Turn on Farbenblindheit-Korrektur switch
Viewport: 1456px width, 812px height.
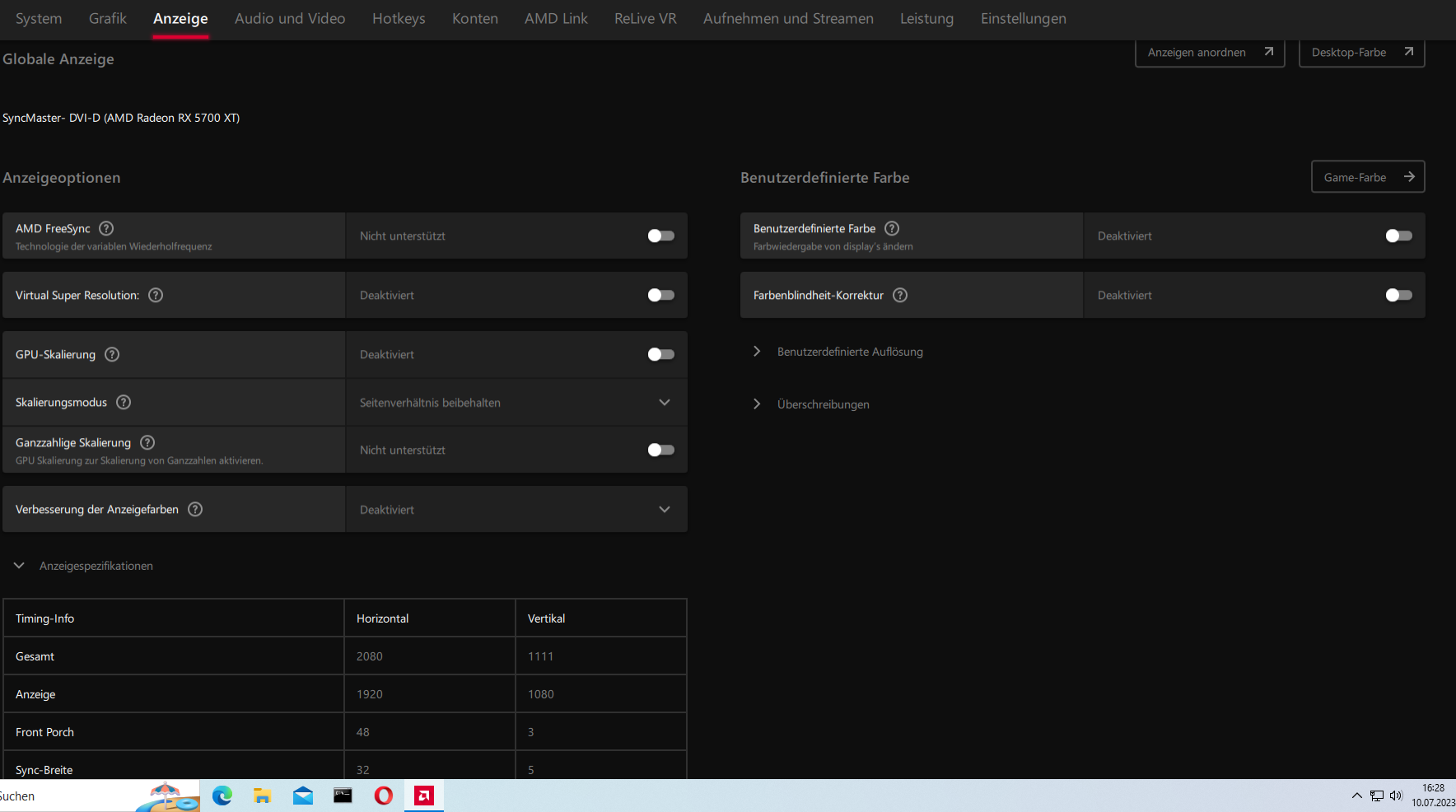(1399, 295)
